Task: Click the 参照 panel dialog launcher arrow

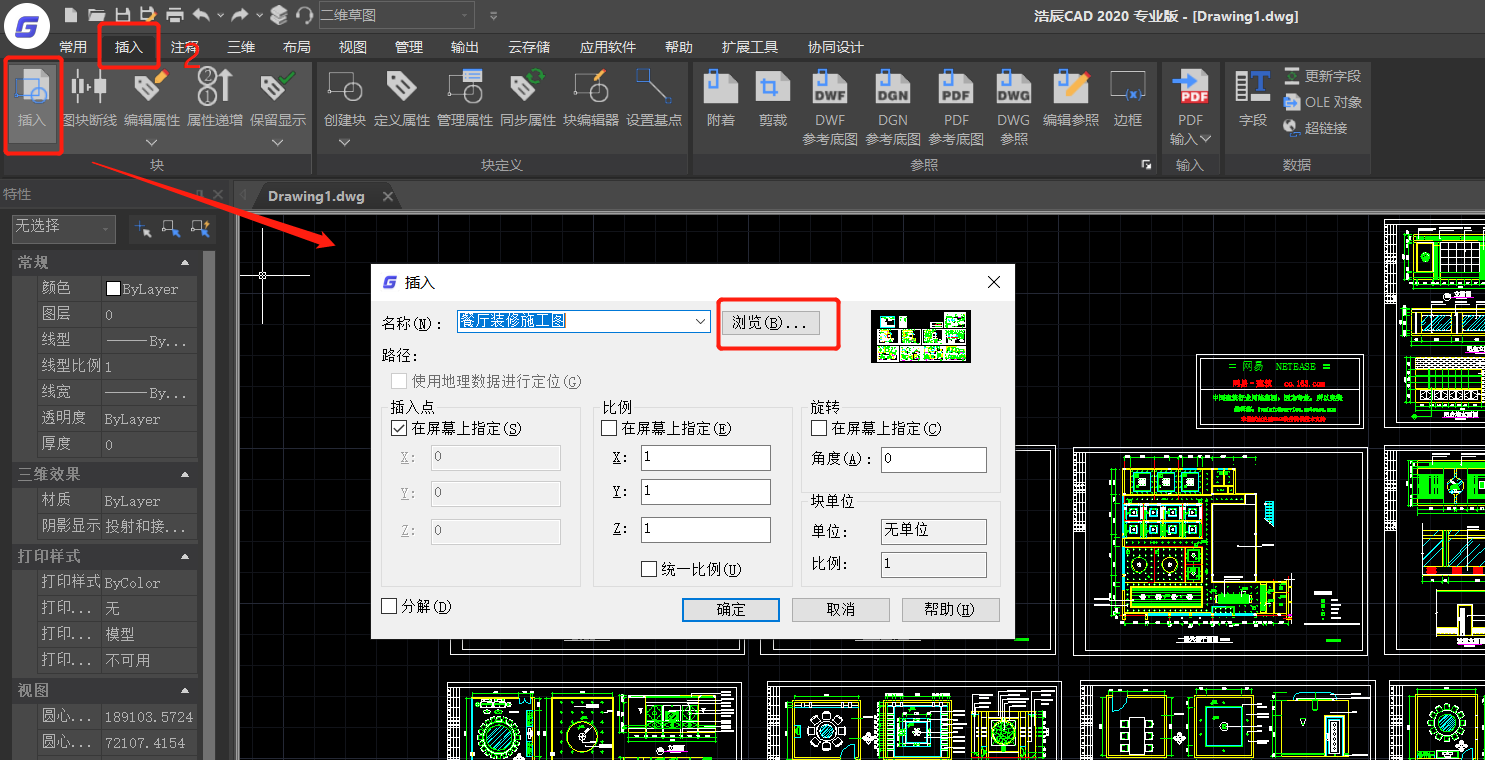Action: click(x=1146, y=165)
